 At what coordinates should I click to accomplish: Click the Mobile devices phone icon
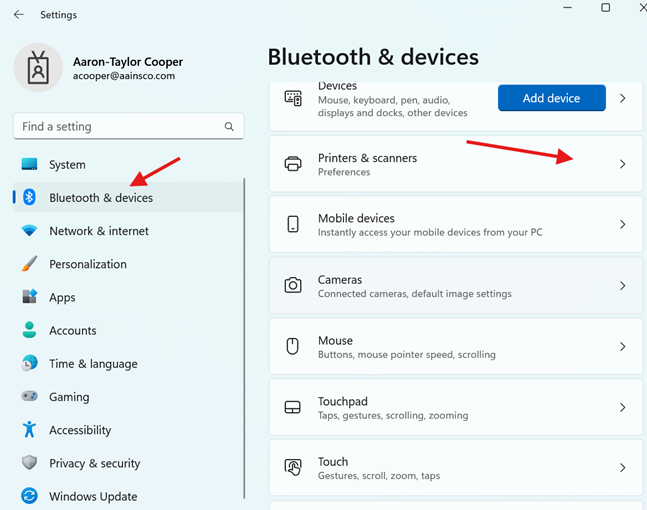click(x=293, y=225)
